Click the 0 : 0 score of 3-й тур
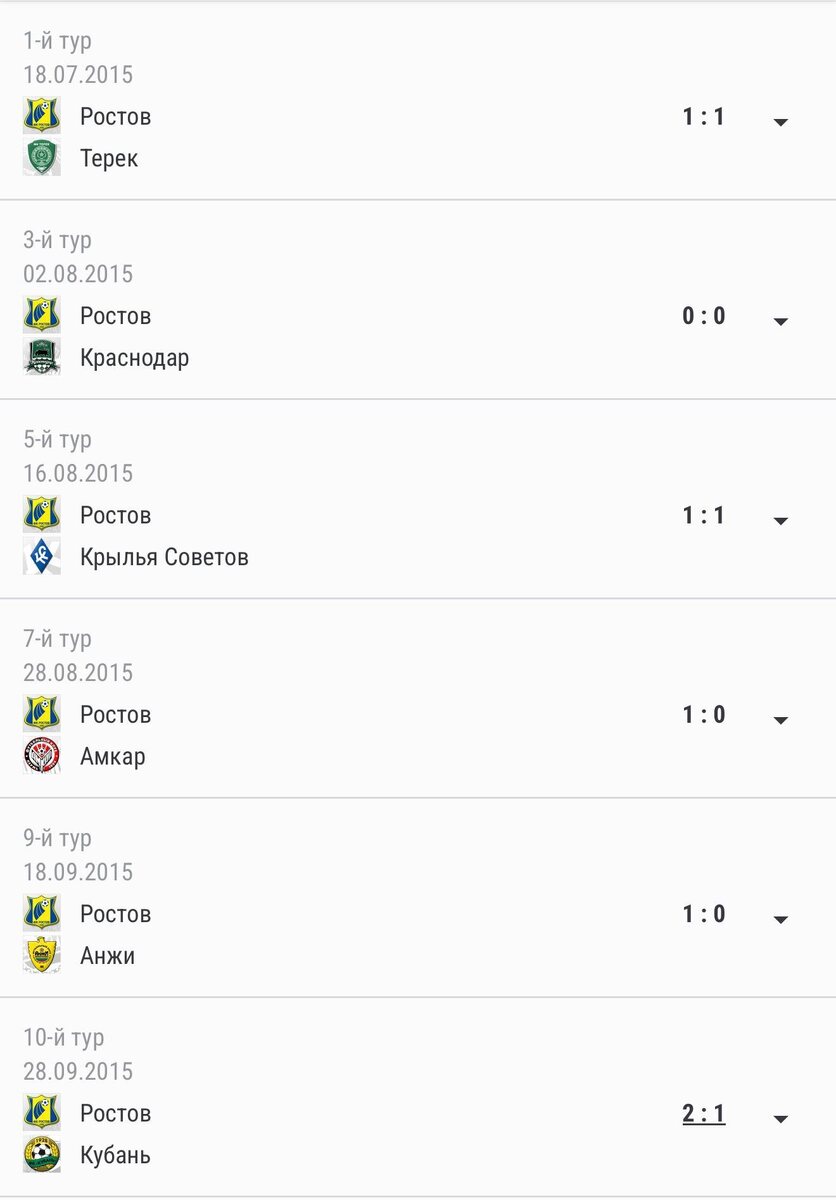Viewport: 836px width, 1200px height. pos(704,316)
